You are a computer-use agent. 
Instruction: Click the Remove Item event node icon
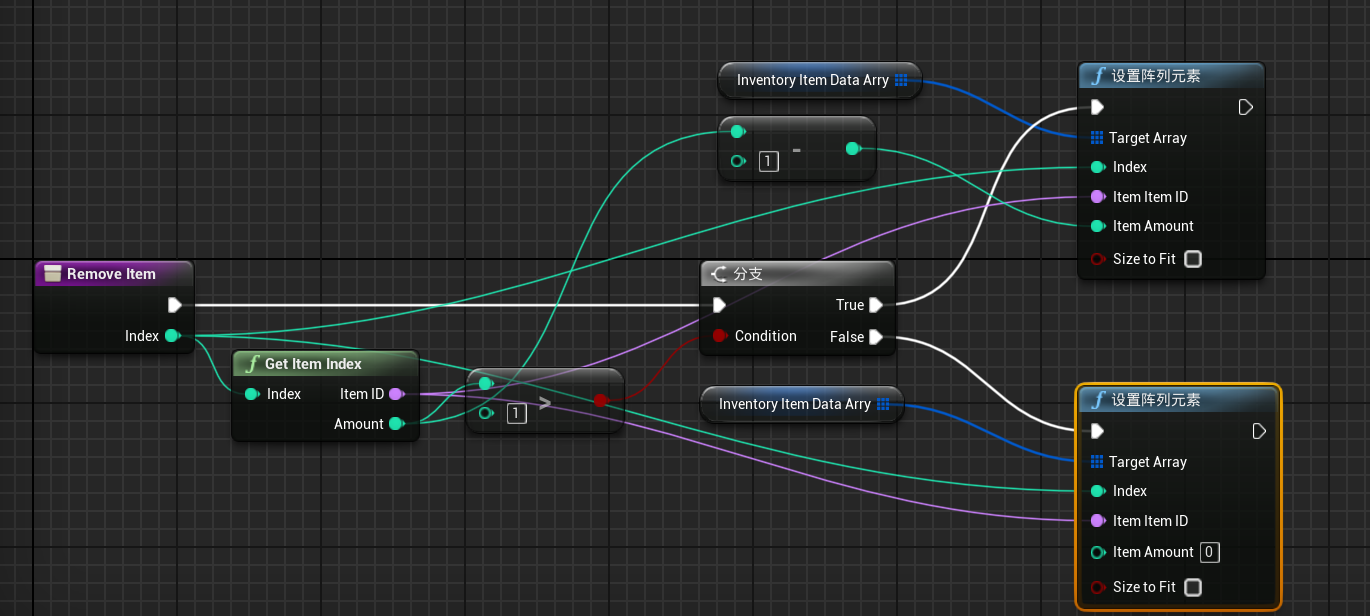click(x=53, y=274)
